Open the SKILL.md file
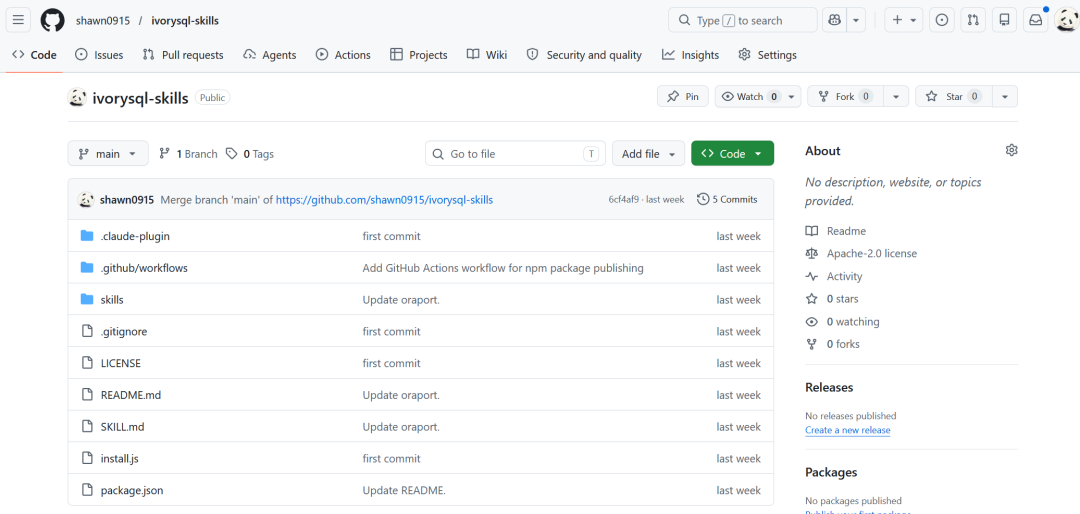 [123, 426]
